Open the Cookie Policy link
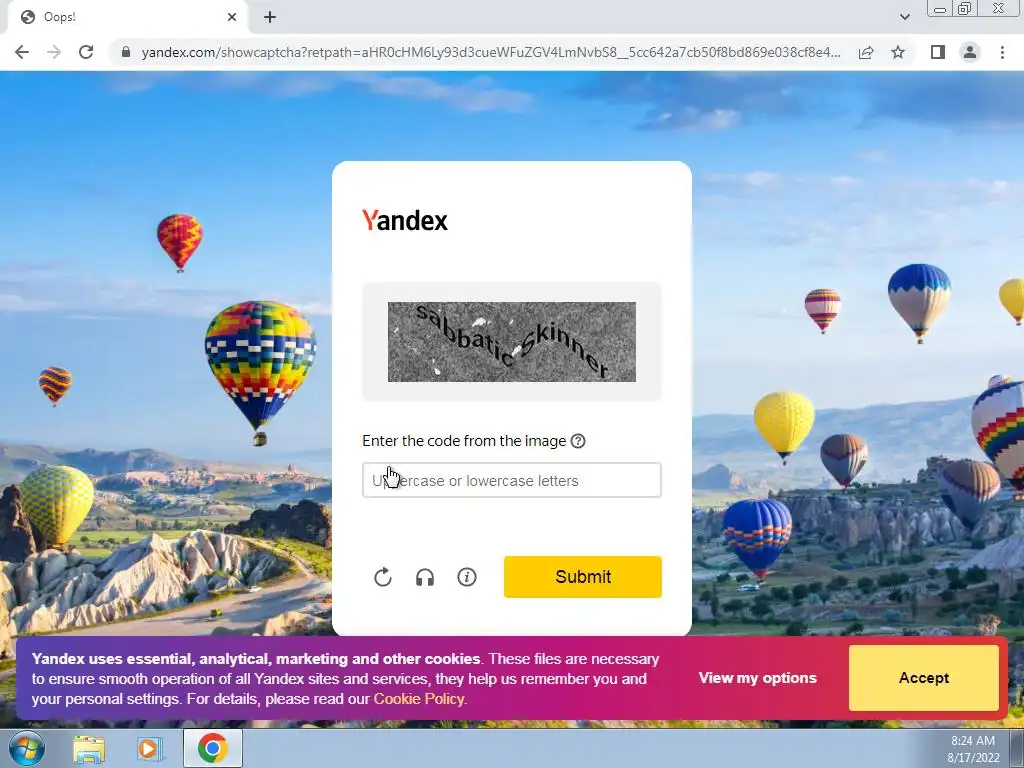This screenshot has height=768, width=1024. 419,699
